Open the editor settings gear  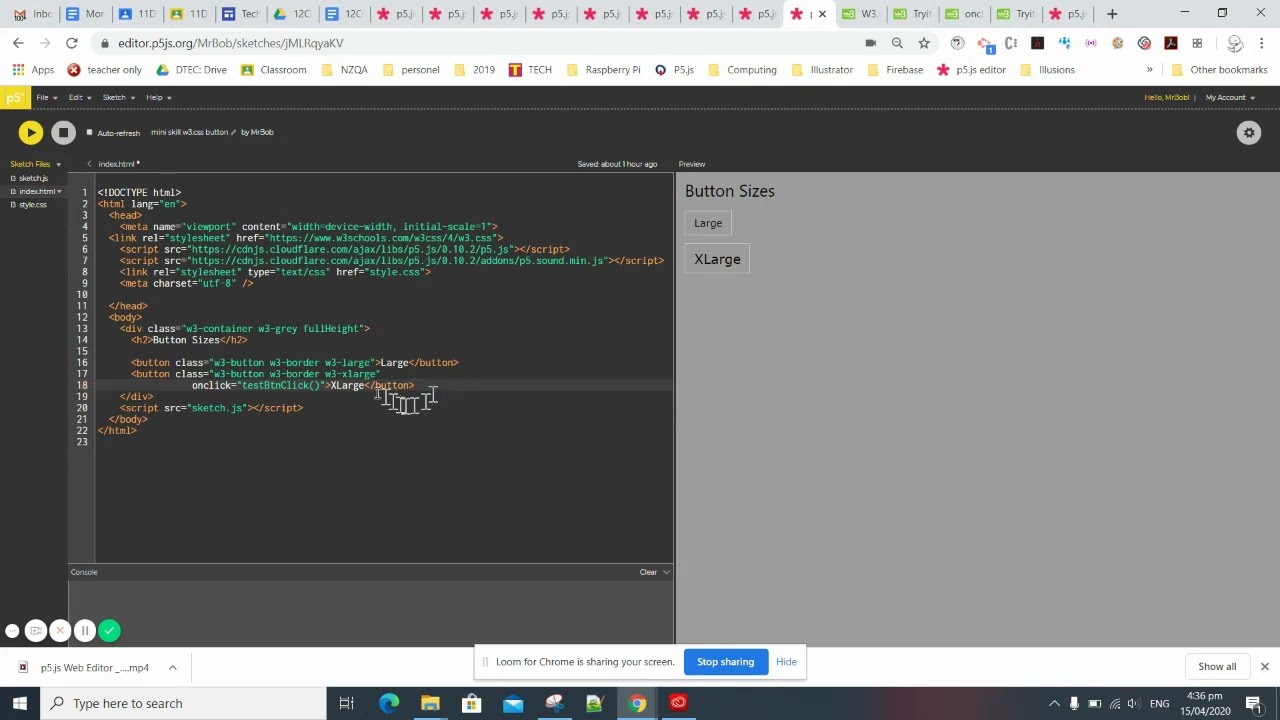point(1249,132)
